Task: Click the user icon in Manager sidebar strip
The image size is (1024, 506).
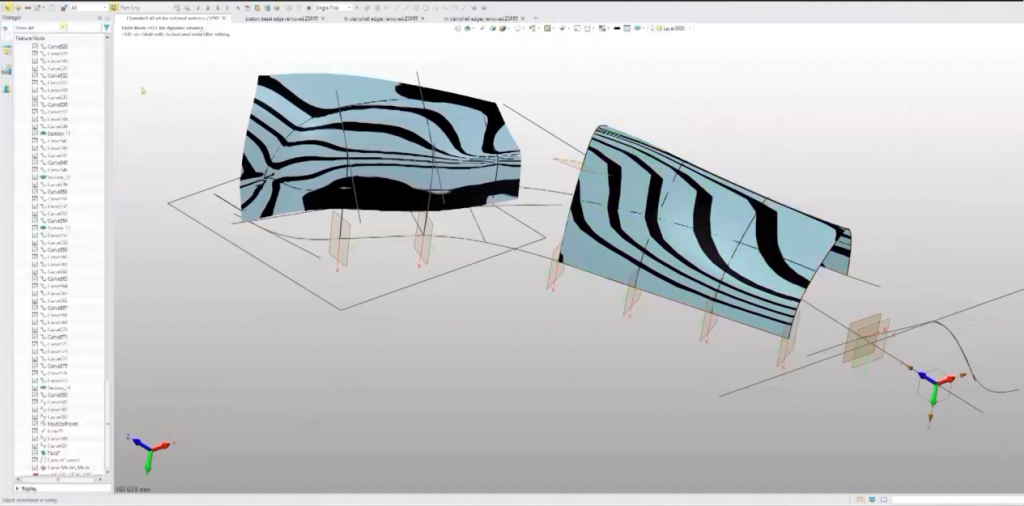Action: tap(6, 87)
